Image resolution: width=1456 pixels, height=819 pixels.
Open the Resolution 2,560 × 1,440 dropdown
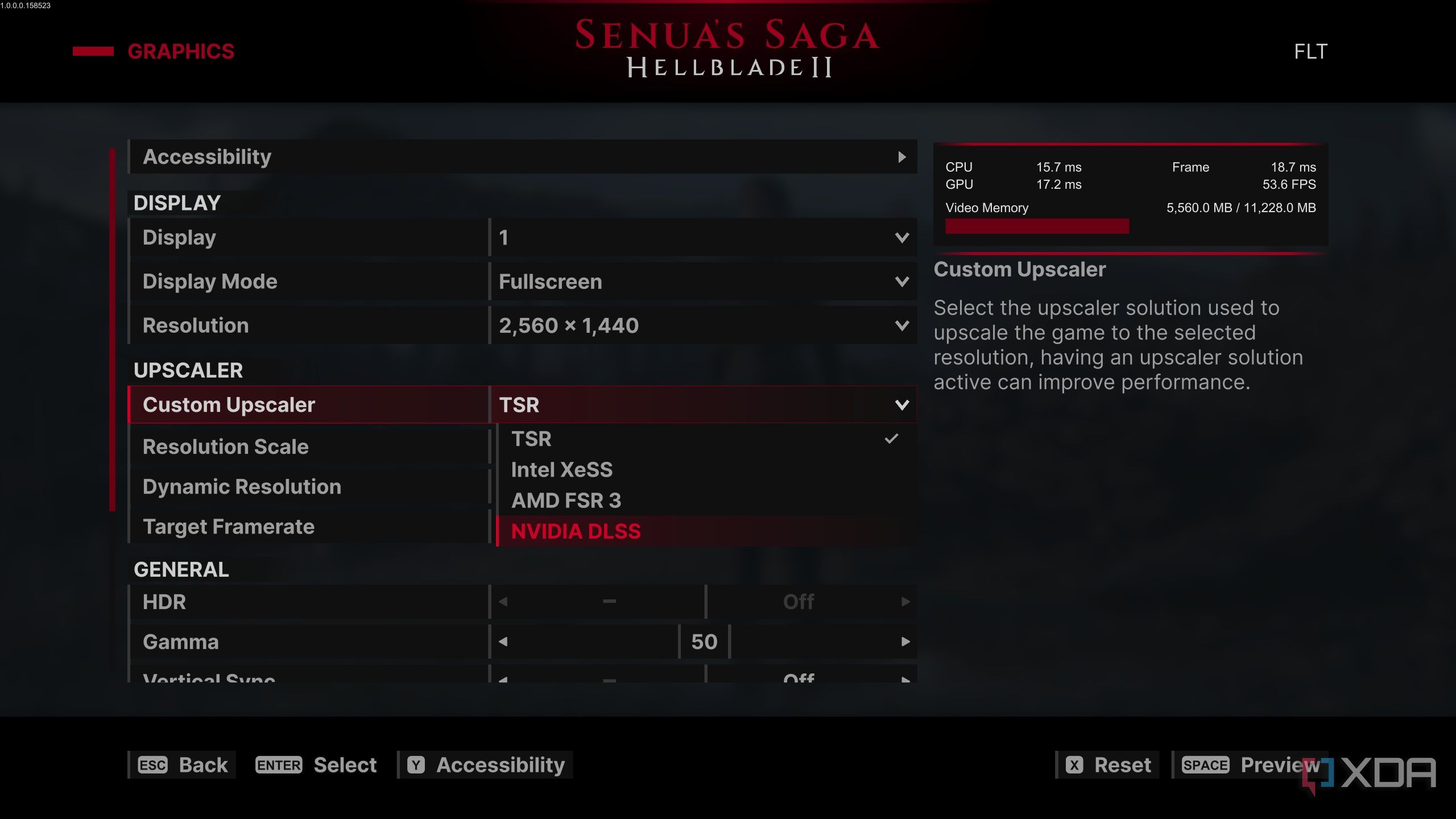[902, 326]
